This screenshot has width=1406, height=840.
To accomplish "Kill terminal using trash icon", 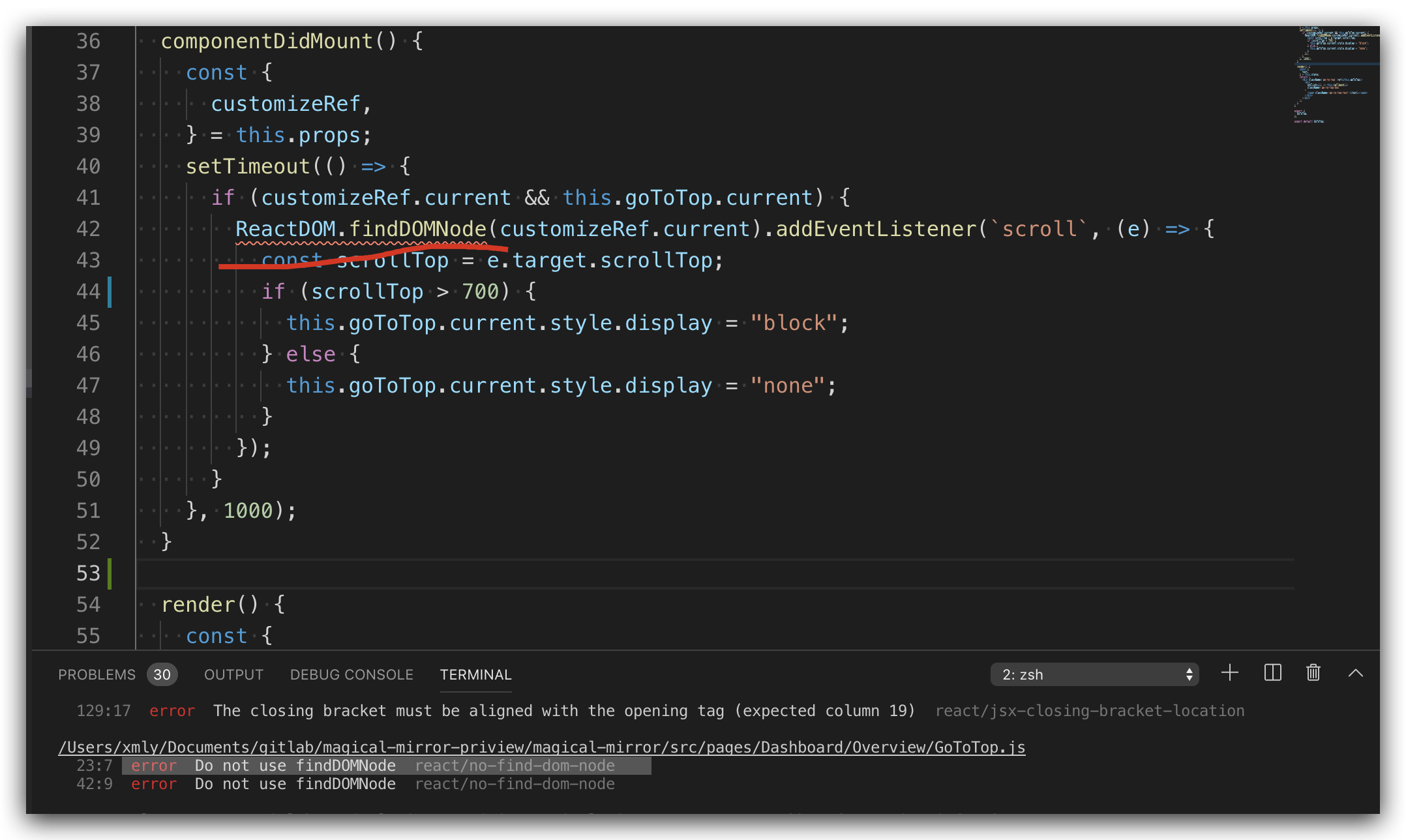I will (x=1313, y=673).
